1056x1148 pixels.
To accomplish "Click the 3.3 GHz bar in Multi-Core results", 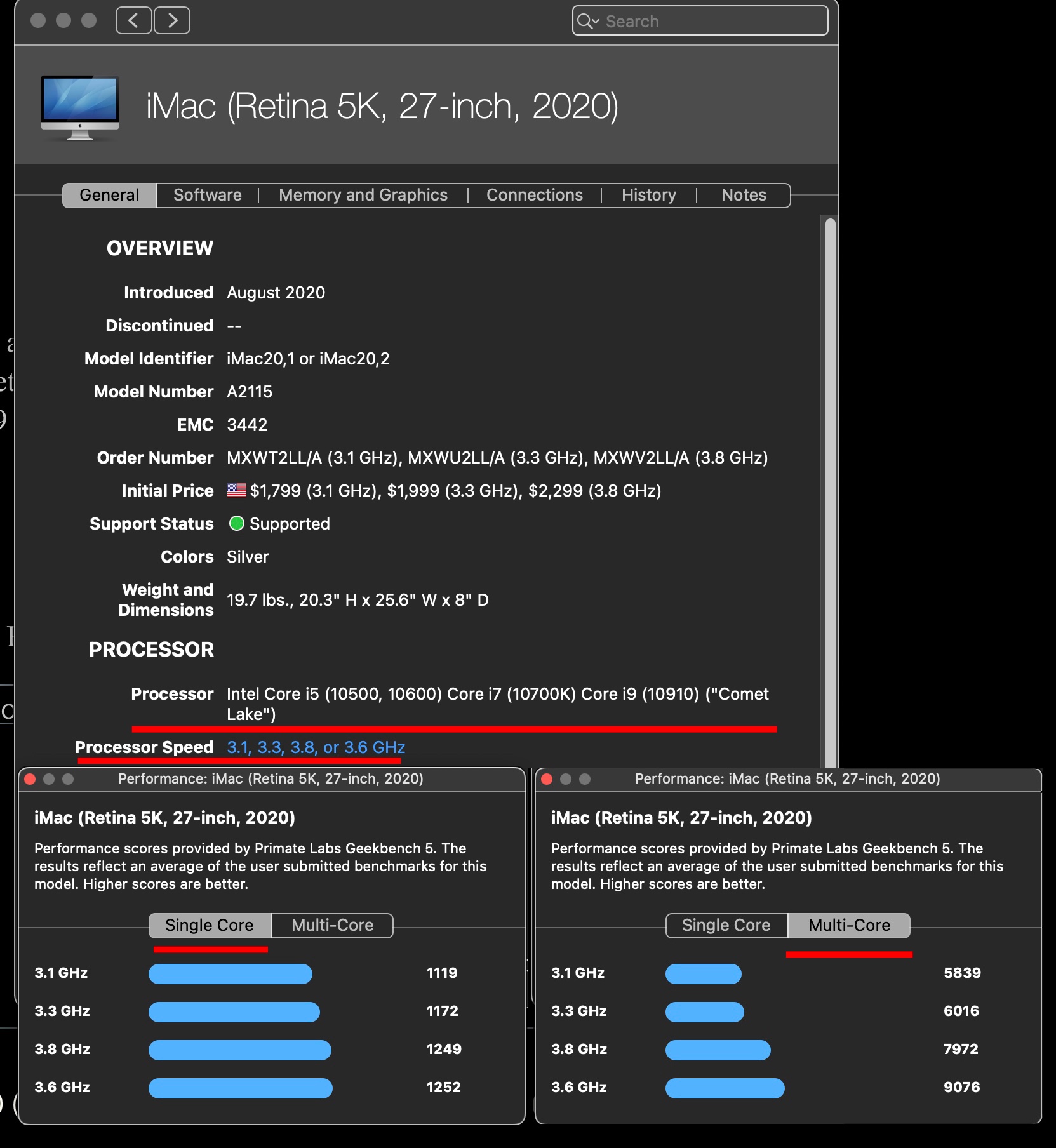I will (x=705, y=1011).
